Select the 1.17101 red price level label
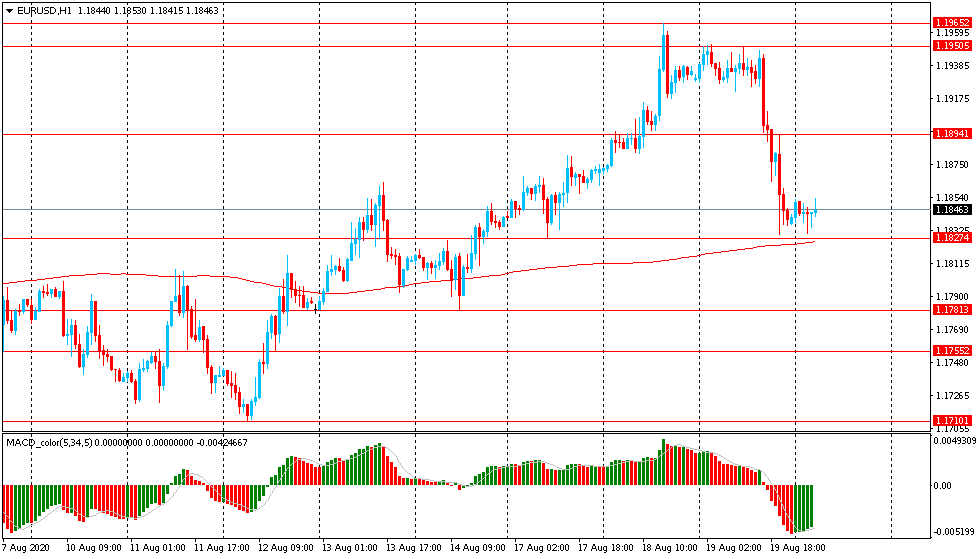The image size is (976, 559). [x=952, y=421]
